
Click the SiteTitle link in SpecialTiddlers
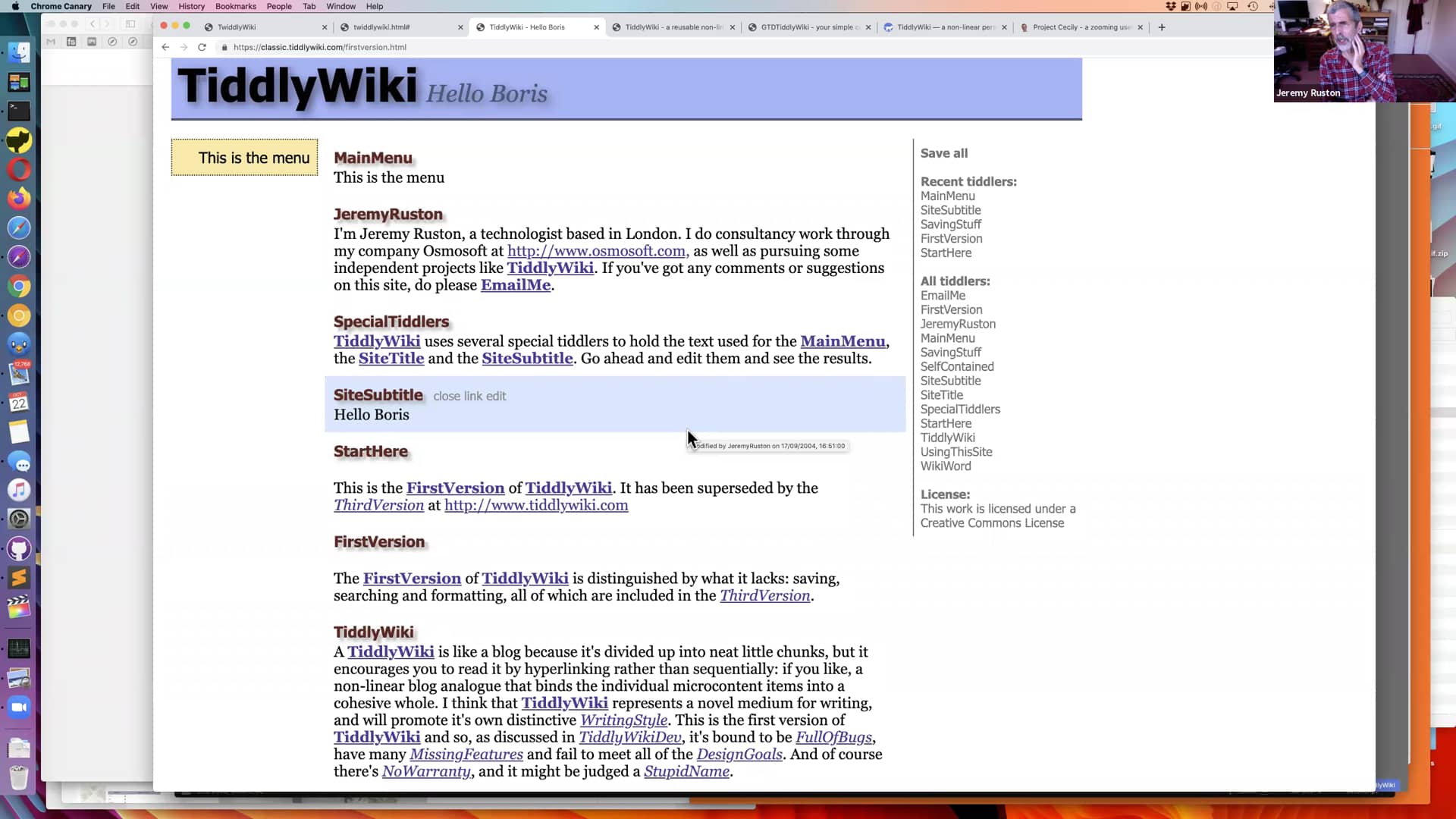click(x=391, y=359)
